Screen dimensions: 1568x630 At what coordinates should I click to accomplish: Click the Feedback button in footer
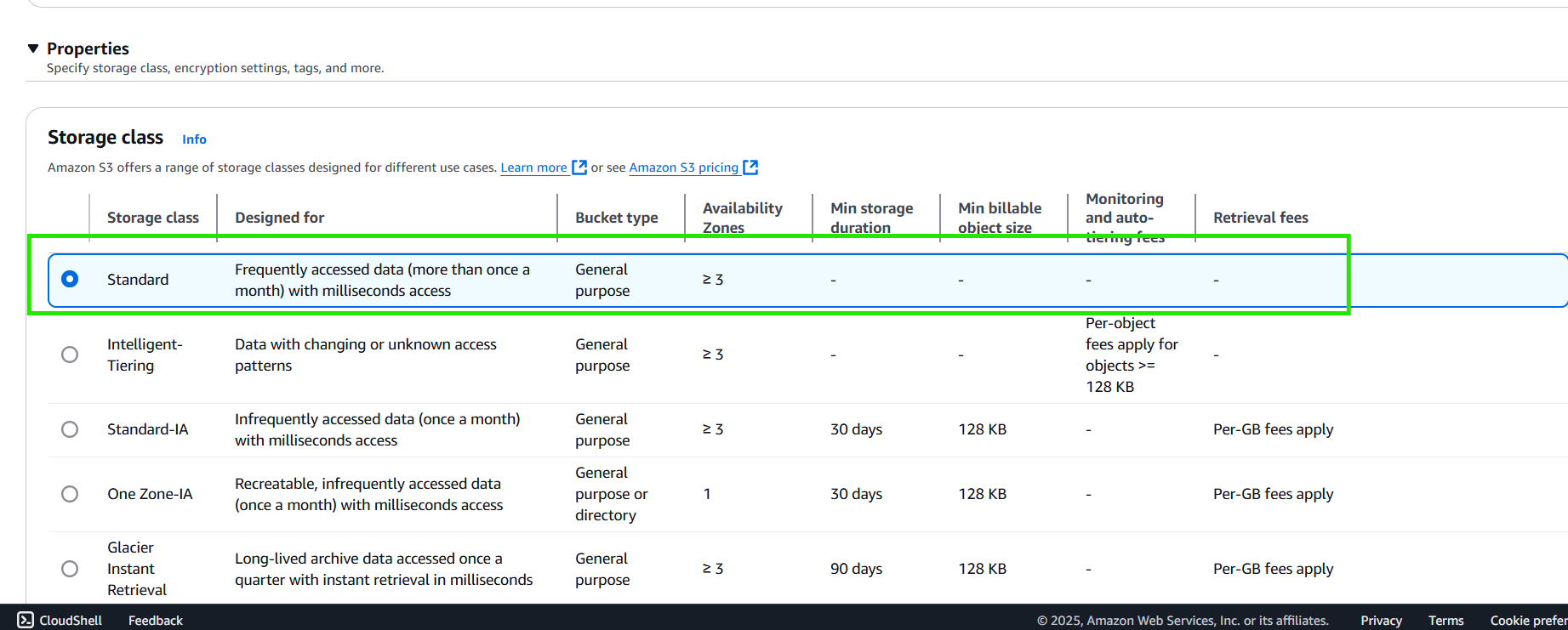point(156,621)
